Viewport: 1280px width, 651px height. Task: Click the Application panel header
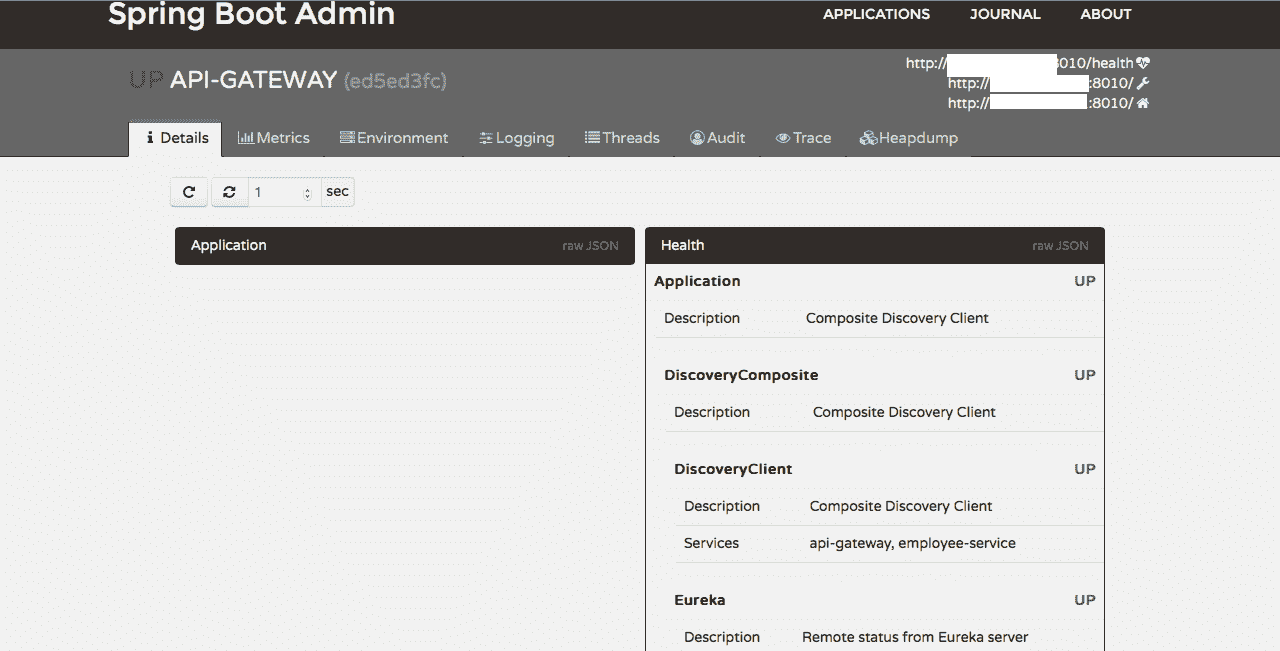[405, 246]
